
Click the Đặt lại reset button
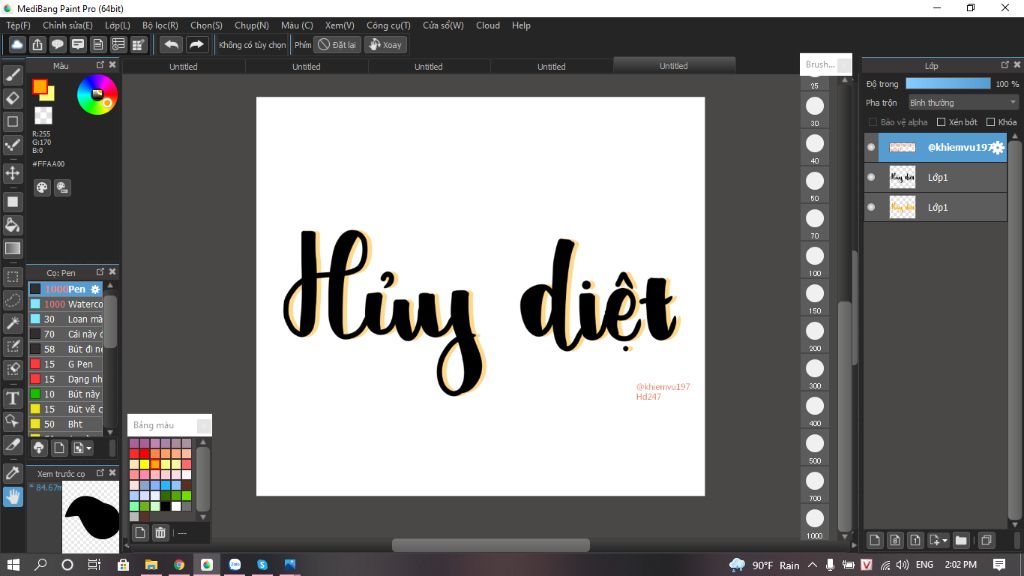[x=338, y=44]
